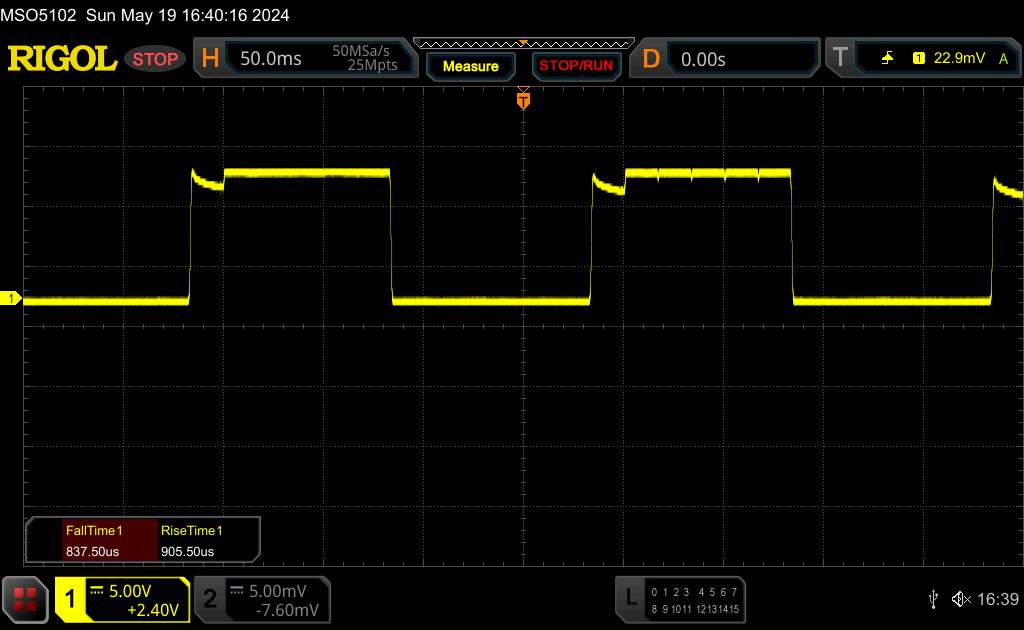Screen dimensions: 1024x630
Task: Click channel 1 ground level marker
Action: pyautogui.click(x=10, y=298)
